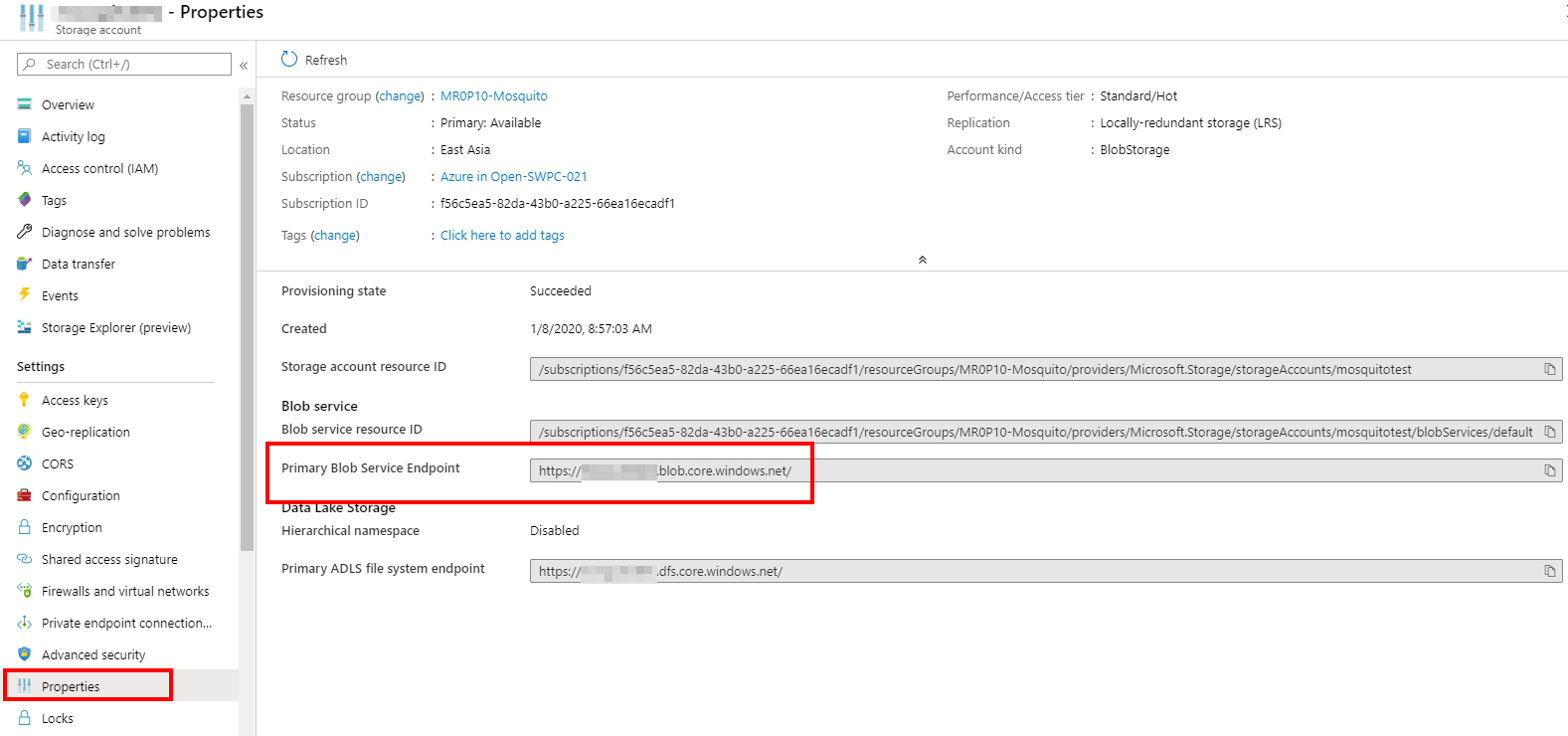This screenshot has height=736, width=1568.
Task: Open MR0P10-Mosquito resource group link
Action: tap(494, 96)
